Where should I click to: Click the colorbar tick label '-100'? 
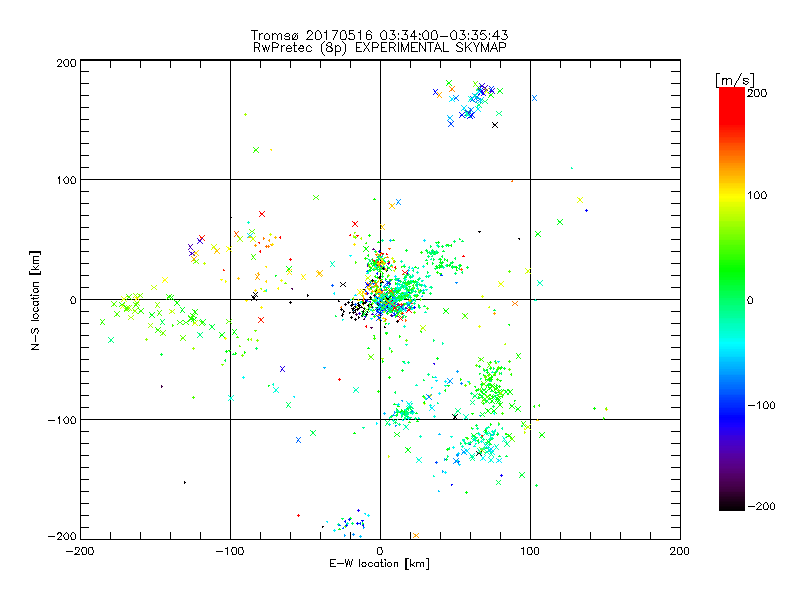(761, 406)
